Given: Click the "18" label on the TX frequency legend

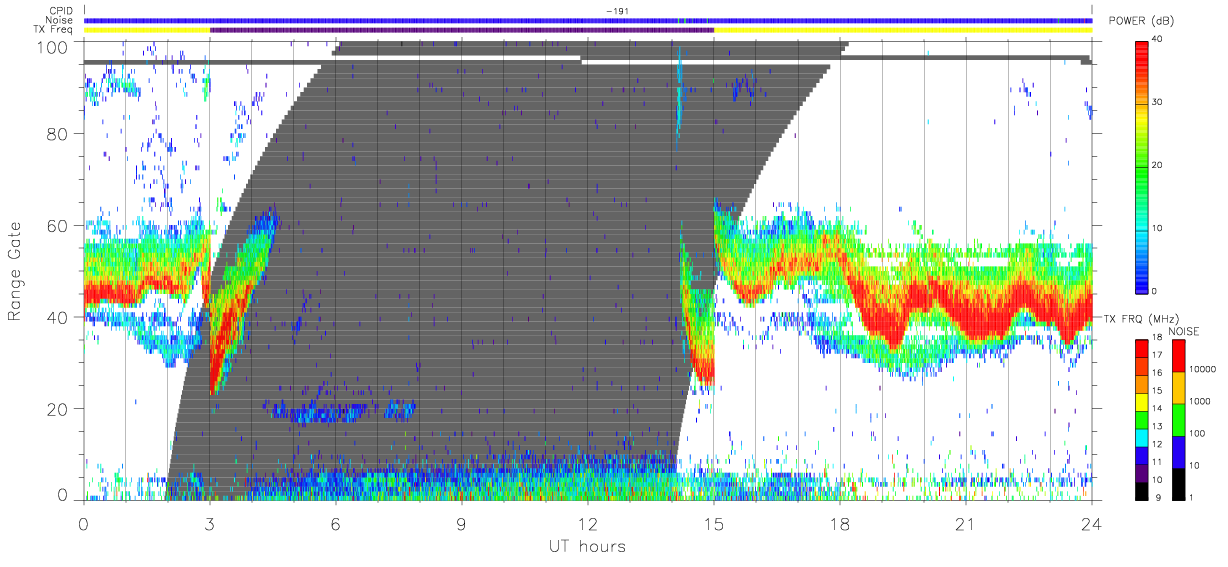Looking at the screenshot, I should coord(1158,339).
